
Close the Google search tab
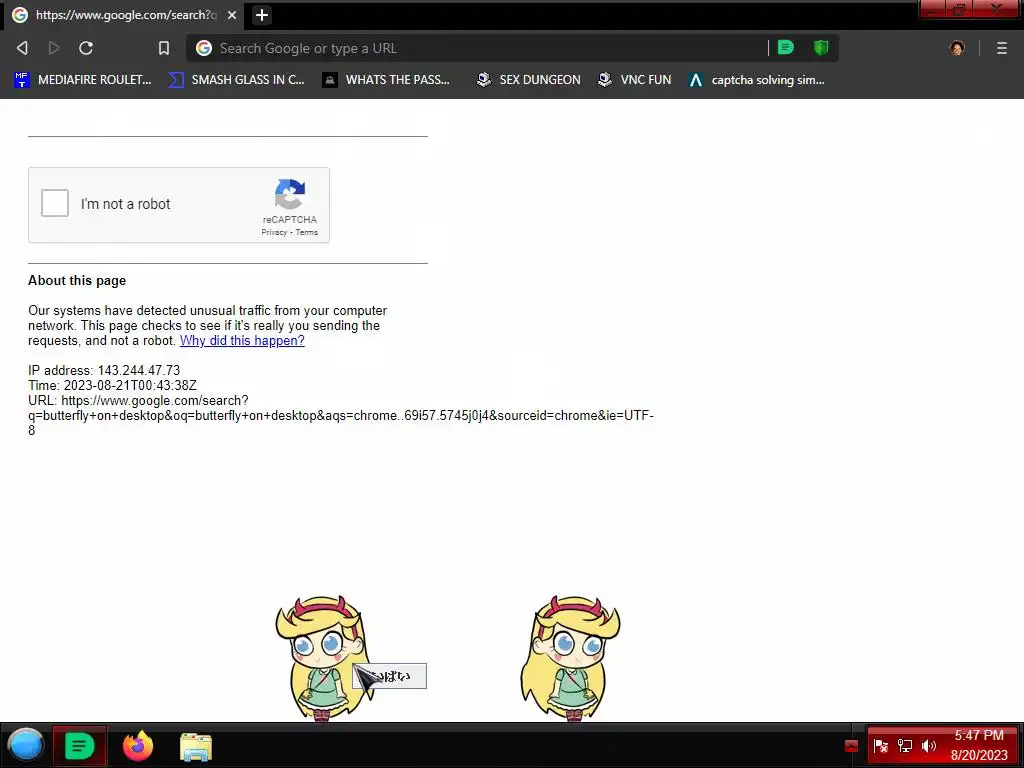click(232, 15)
